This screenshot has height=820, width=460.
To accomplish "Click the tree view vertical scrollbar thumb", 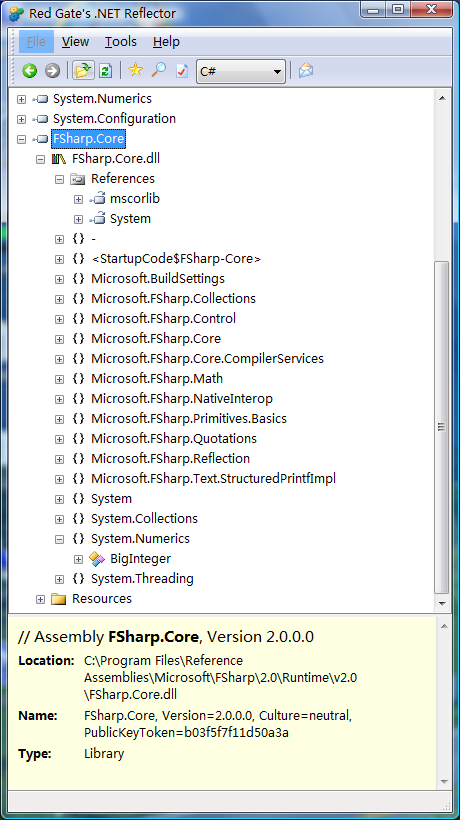I will pos(442,427).
